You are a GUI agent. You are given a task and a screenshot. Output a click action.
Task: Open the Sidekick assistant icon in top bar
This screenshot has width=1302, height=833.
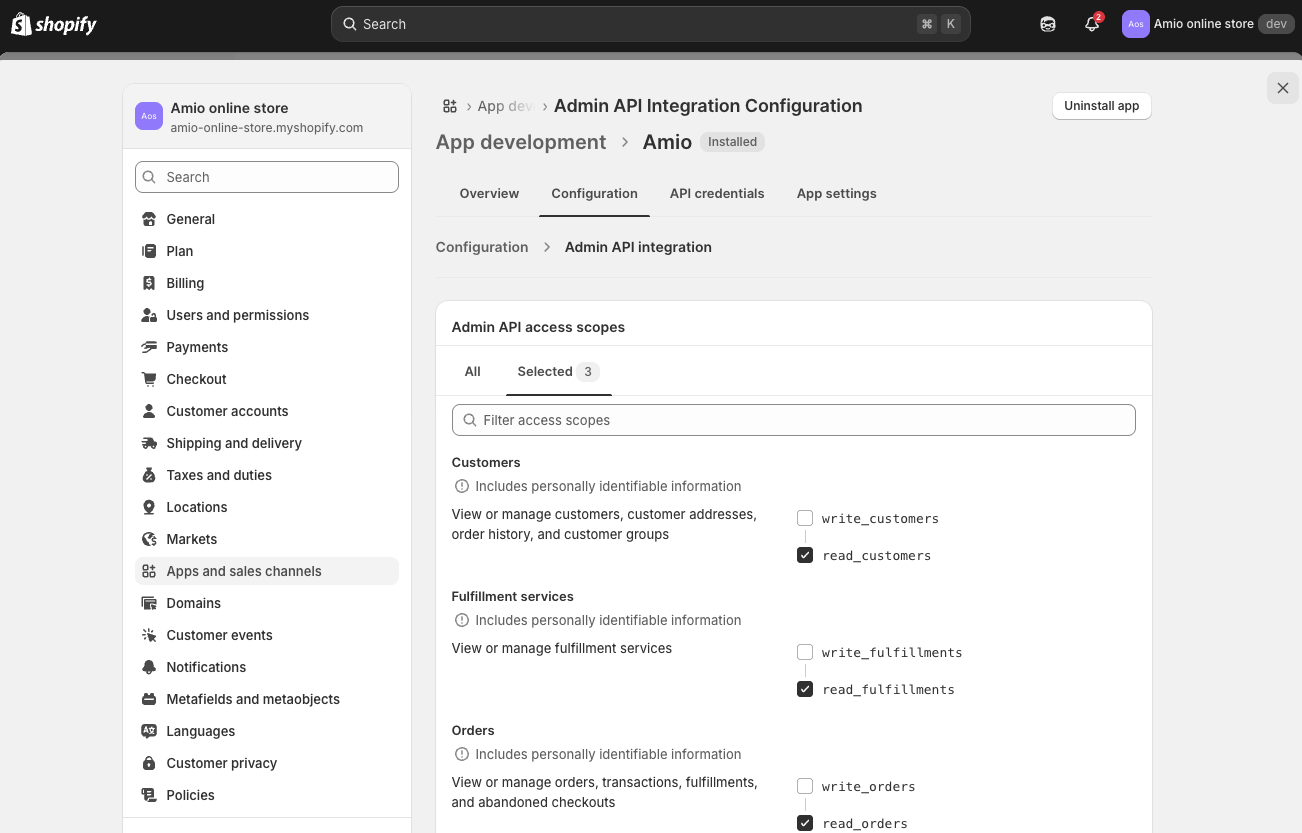pyautogui.click(x=1048, y=24)
